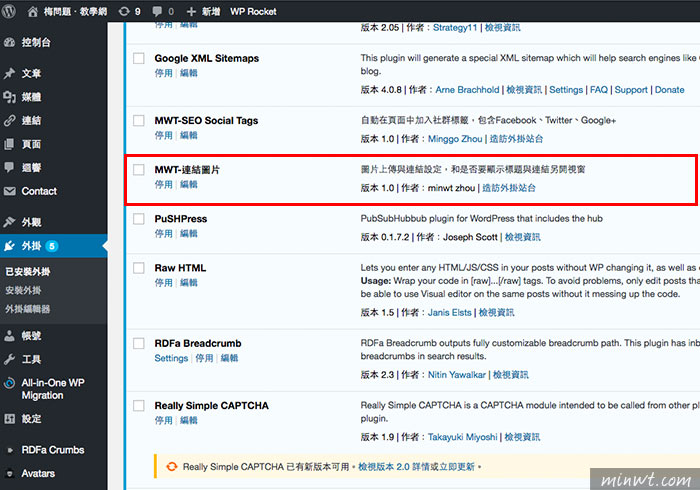Check the MWT-連結圖片 plugin checkbox
The width and height of the screenshot is (700, 490).
point(139,170)
